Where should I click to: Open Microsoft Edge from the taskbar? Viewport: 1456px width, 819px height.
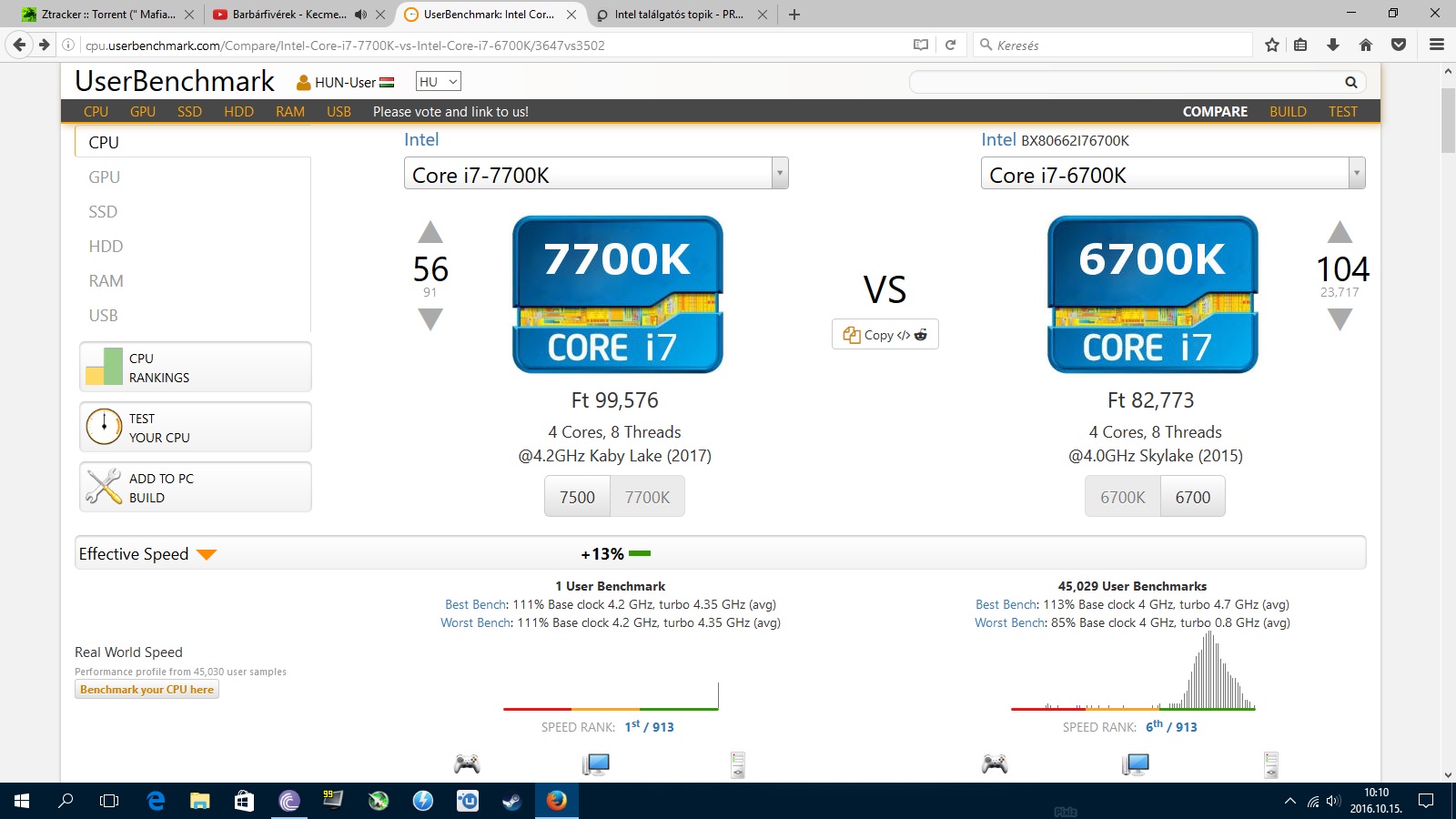pyautogui.click(x=157, y=801)
